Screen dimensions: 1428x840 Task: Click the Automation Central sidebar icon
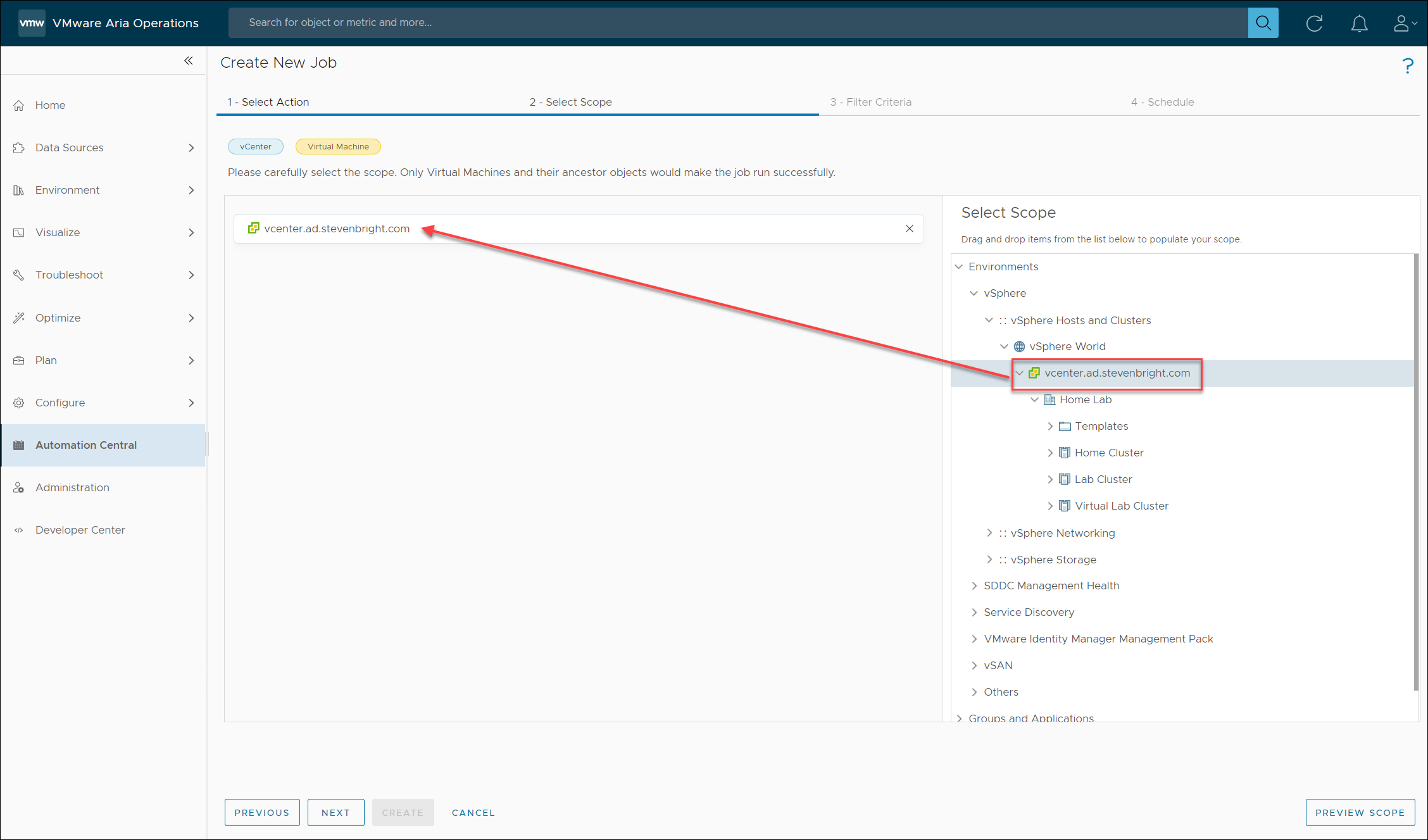(x=19, y=445)
